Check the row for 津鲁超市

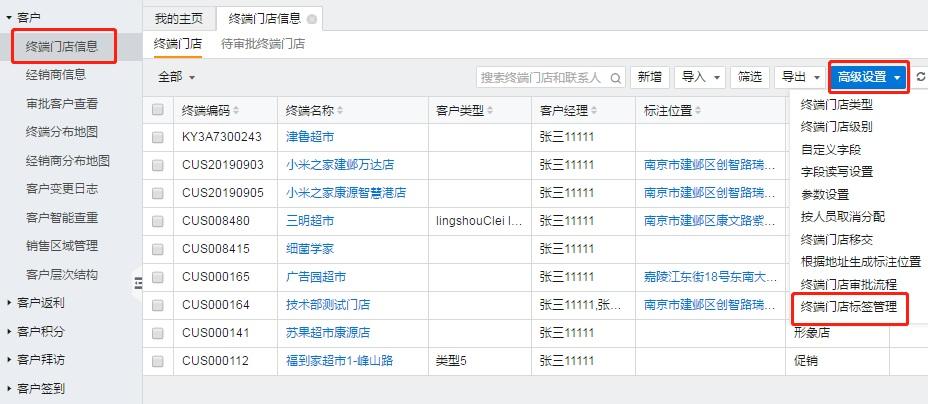[157, 137]
